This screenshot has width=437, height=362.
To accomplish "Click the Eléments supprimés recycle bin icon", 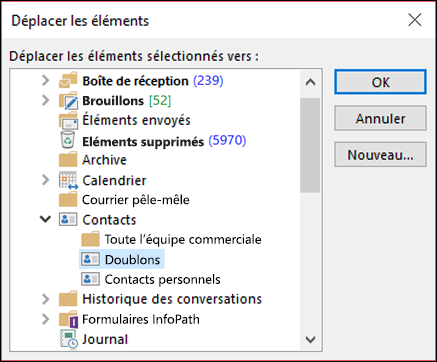I will point(68,140).
